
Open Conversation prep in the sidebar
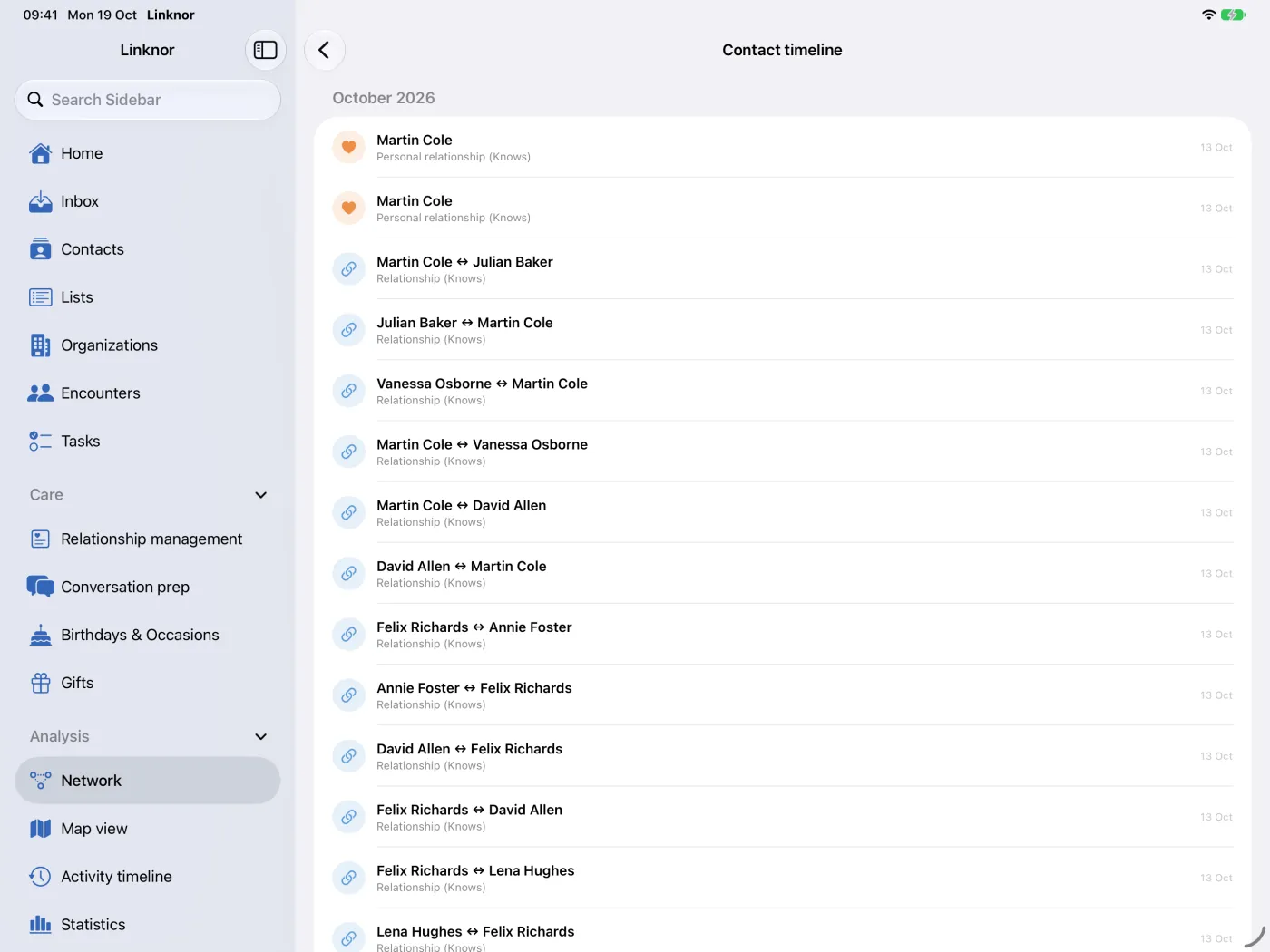[x=148, y=588]
